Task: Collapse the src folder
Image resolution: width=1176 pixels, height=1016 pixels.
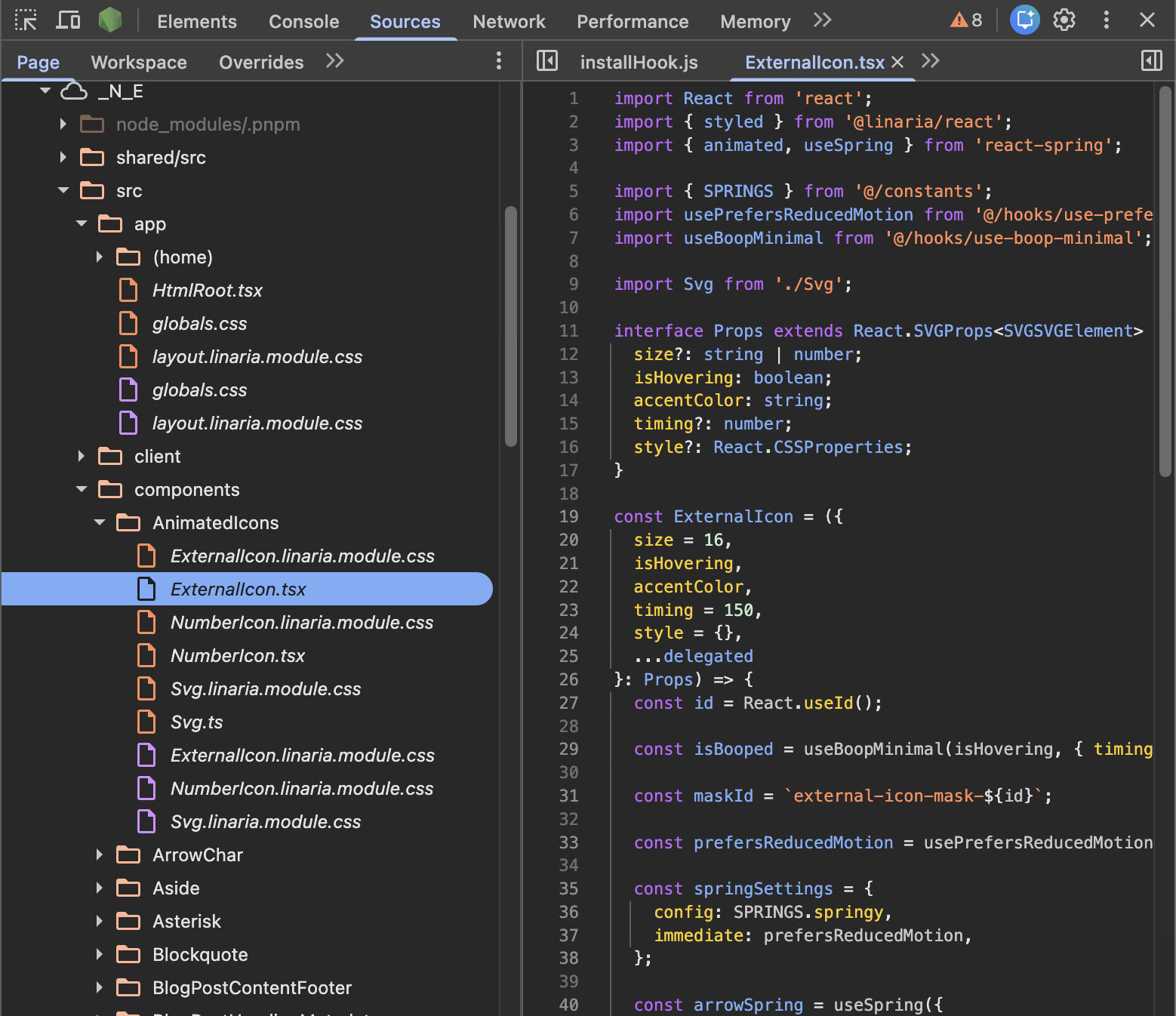Action: [63, 191]
